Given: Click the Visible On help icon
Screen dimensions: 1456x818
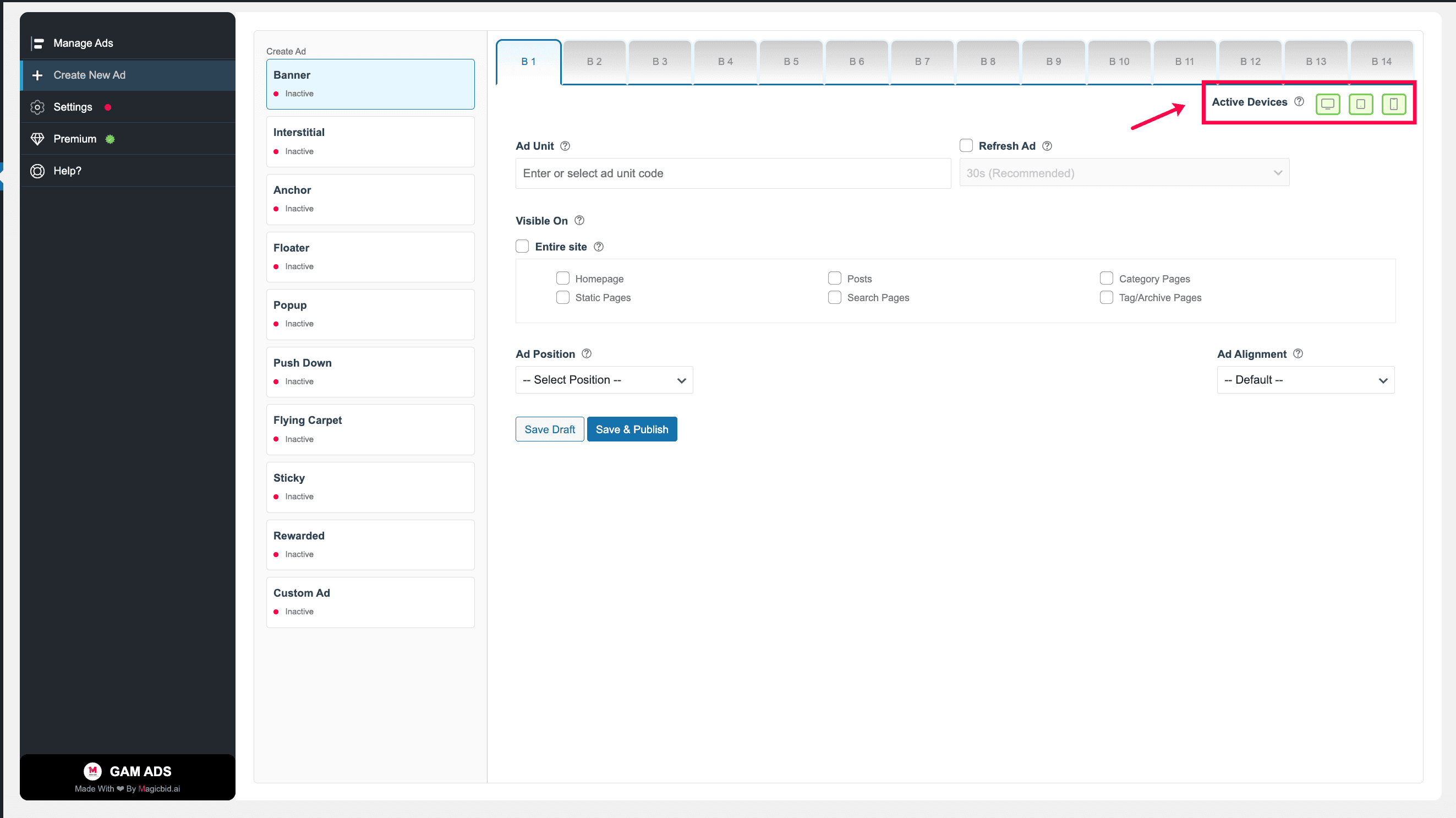Looking at the screenshot, I should 579,221.
